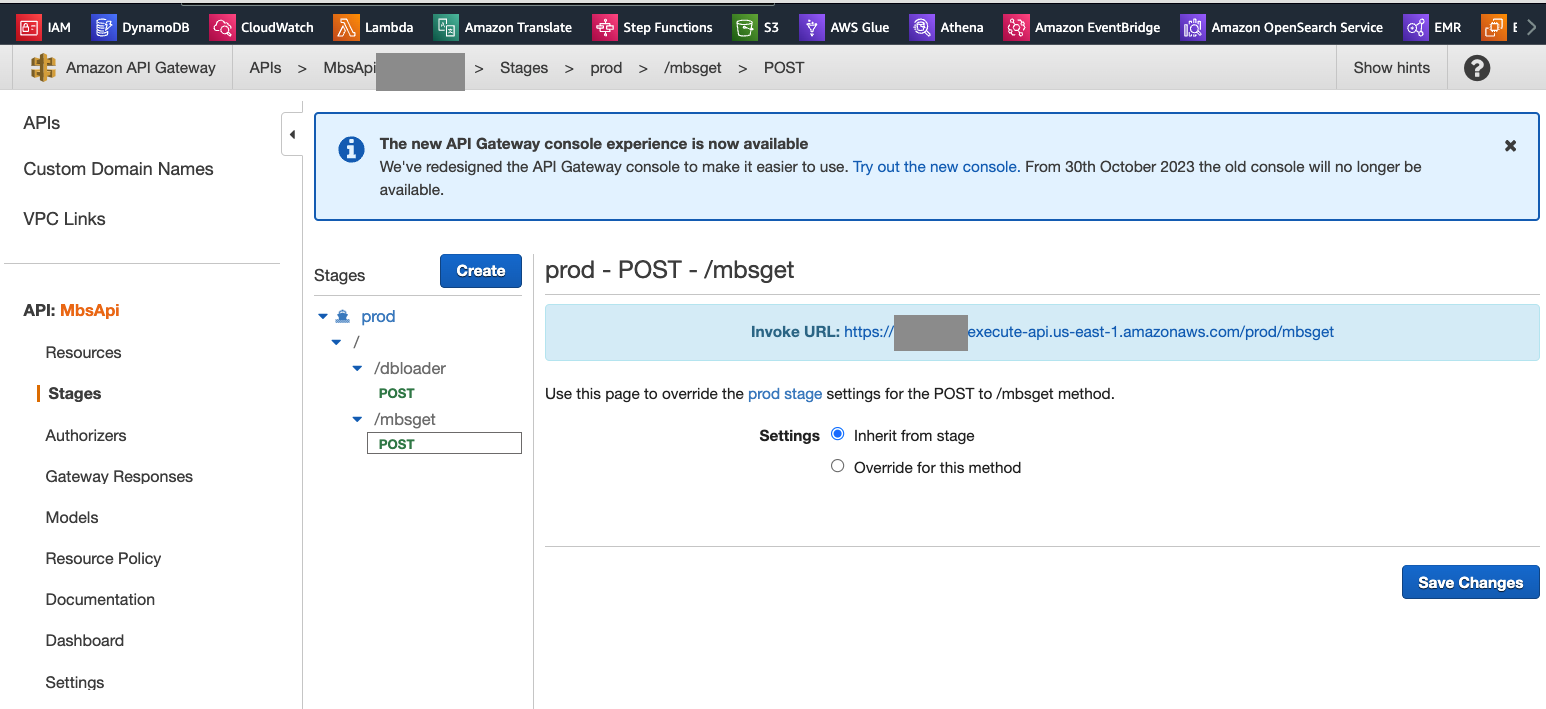Open APIs in the left sidebar
The width and height of the screenshot is (1546, 709).
(42, 123)
